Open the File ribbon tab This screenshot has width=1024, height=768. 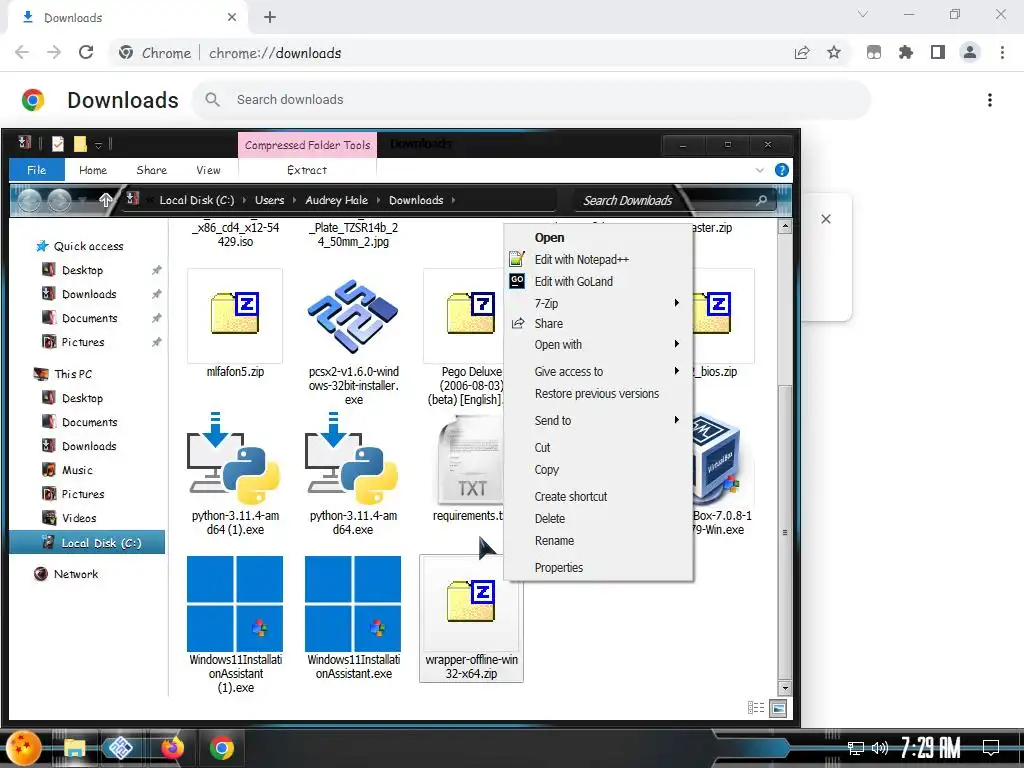(37, 170)
